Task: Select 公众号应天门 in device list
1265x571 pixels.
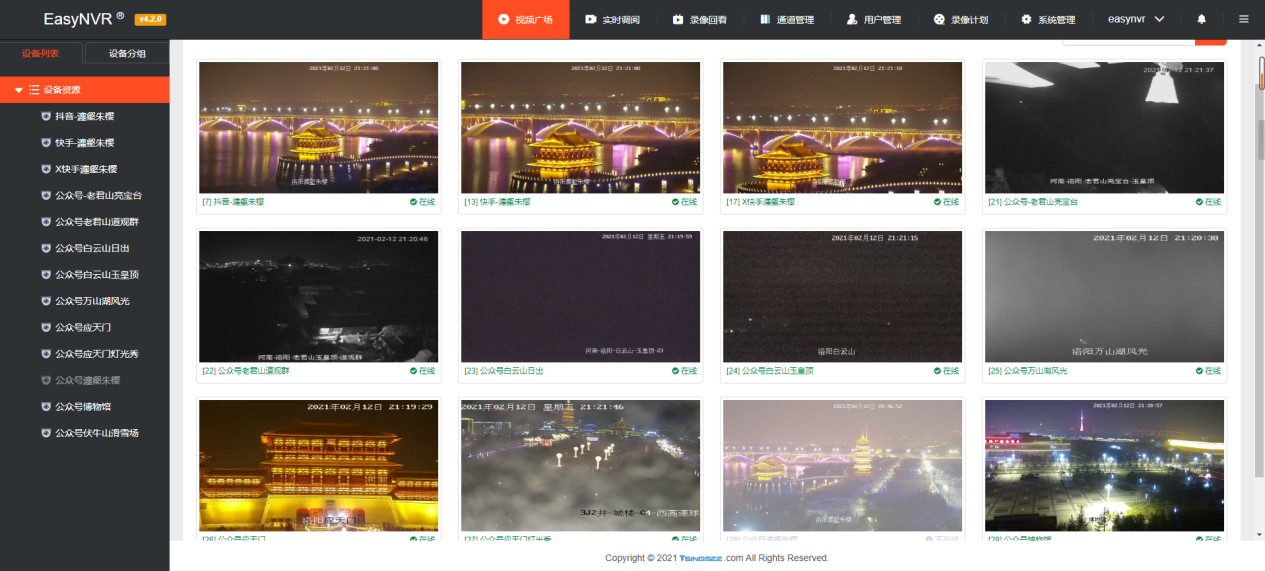Action: [x=84, y=327]
